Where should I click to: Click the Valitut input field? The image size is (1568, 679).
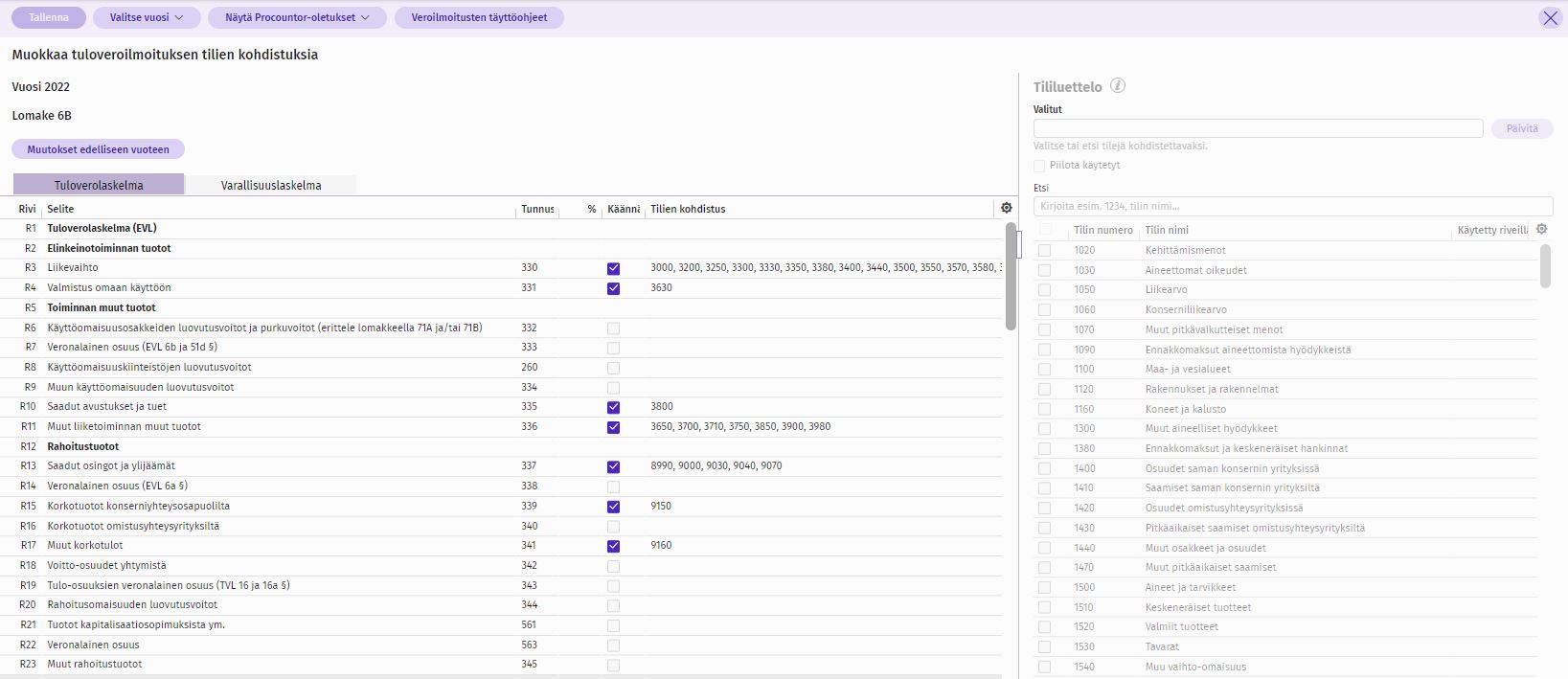click(x=1258, y=128)
